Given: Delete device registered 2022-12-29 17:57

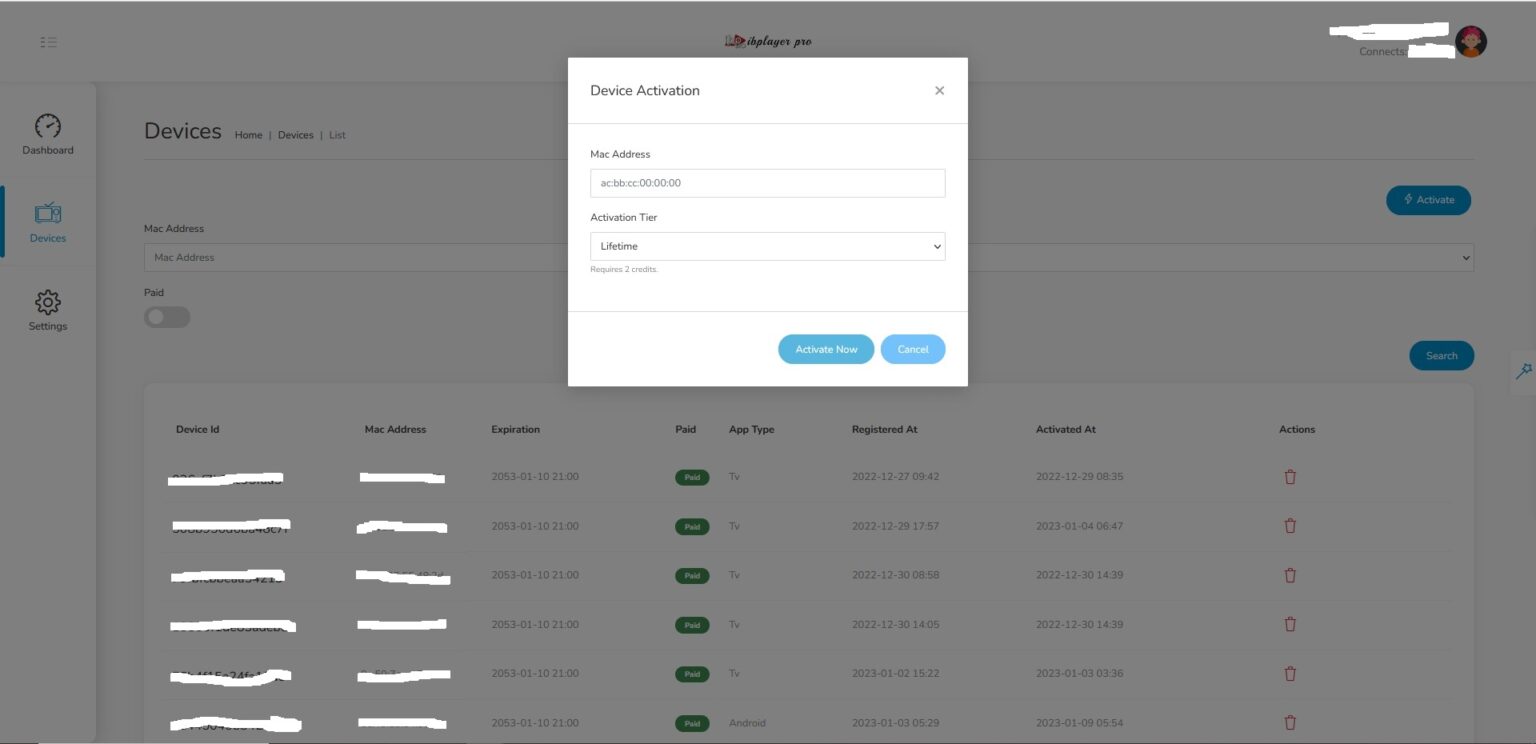Looking at the screenshot, I should 1289,526.
